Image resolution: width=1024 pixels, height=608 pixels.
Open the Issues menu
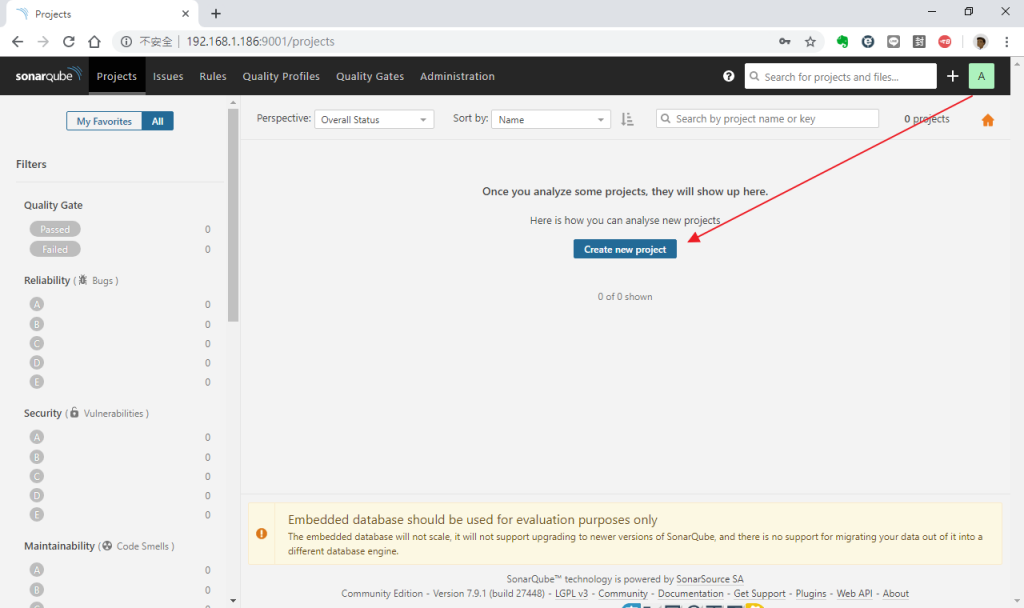tap(168, 76)
